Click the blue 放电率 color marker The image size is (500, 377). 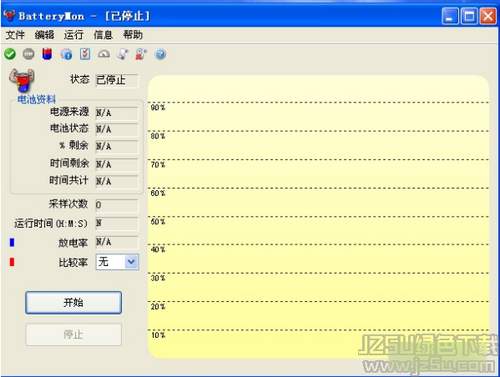pyautogui.click(x=12, y=242)
